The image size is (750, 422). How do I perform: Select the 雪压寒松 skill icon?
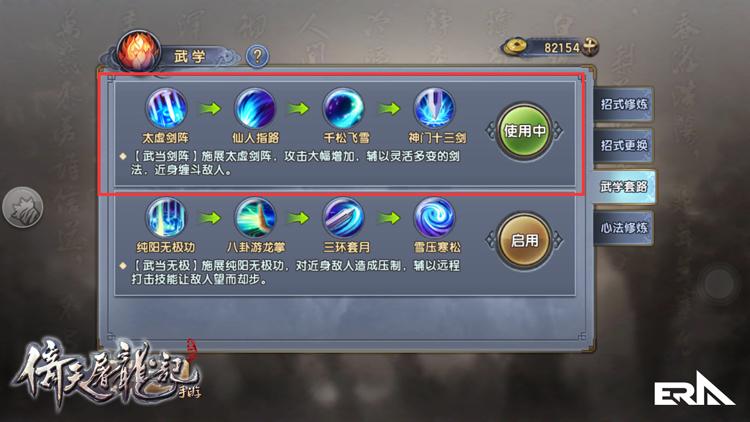click(x=434, y=218)
